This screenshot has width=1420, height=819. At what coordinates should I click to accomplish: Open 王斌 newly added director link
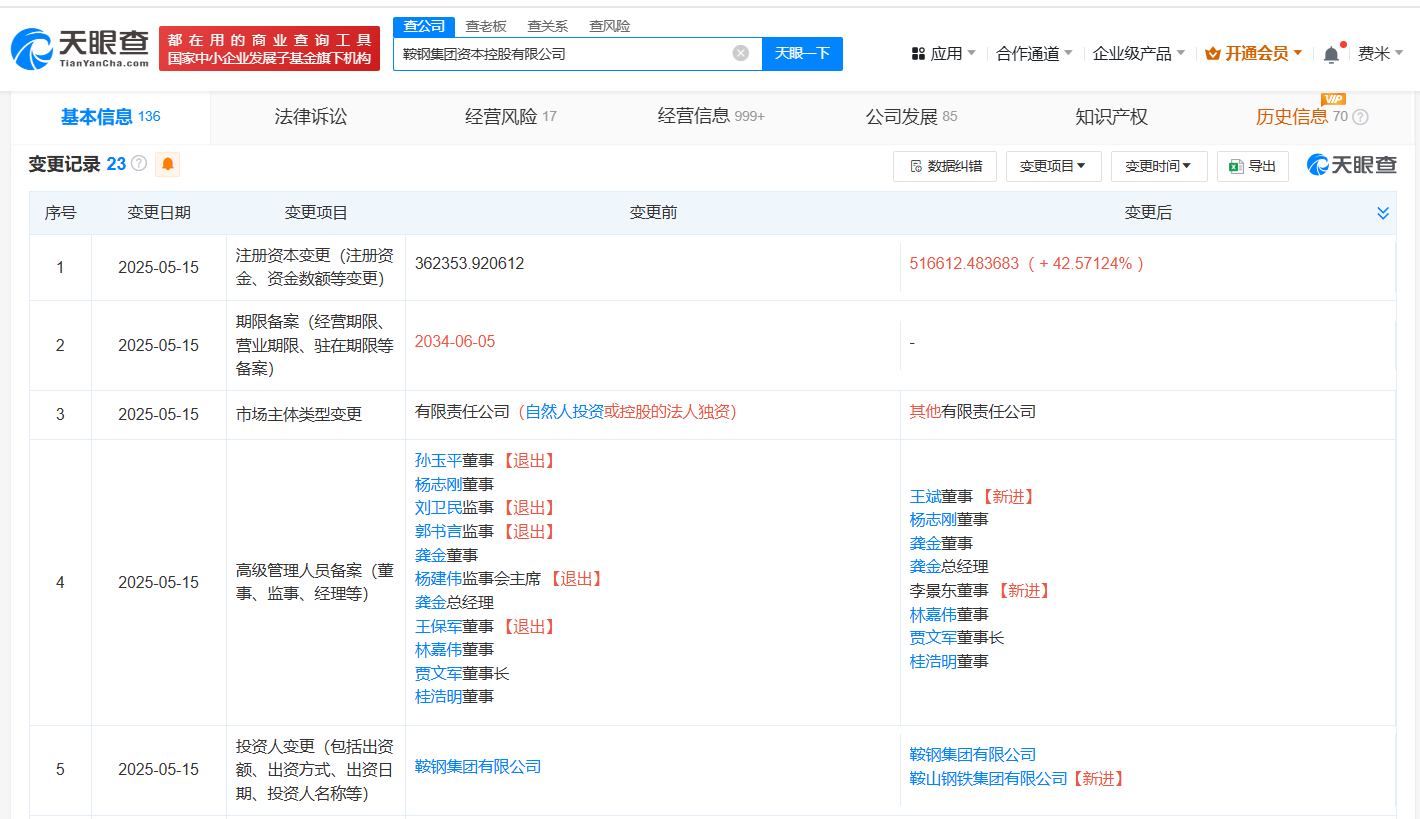pyautogui.click(x=925, y=497)
